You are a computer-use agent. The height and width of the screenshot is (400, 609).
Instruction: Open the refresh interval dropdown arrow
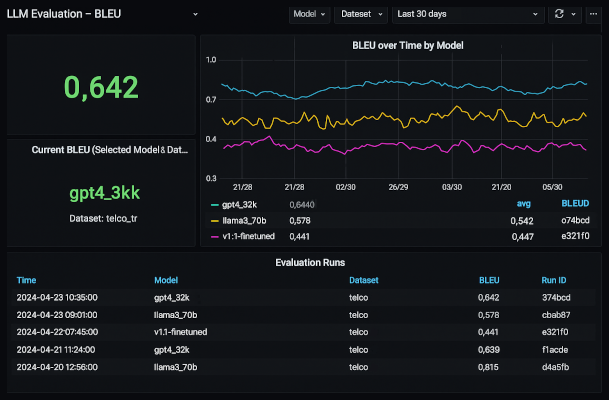(x=573, y=15)
